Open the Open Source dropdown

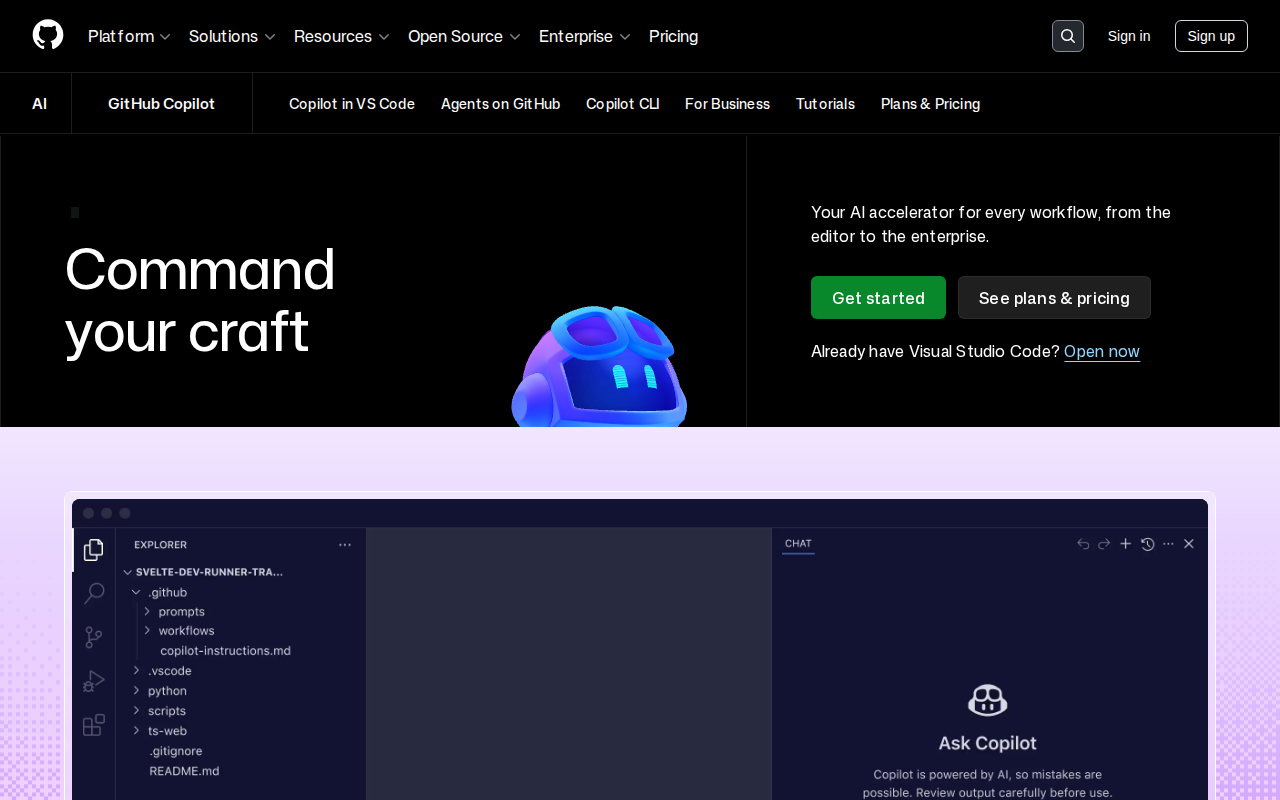[464, 36]
